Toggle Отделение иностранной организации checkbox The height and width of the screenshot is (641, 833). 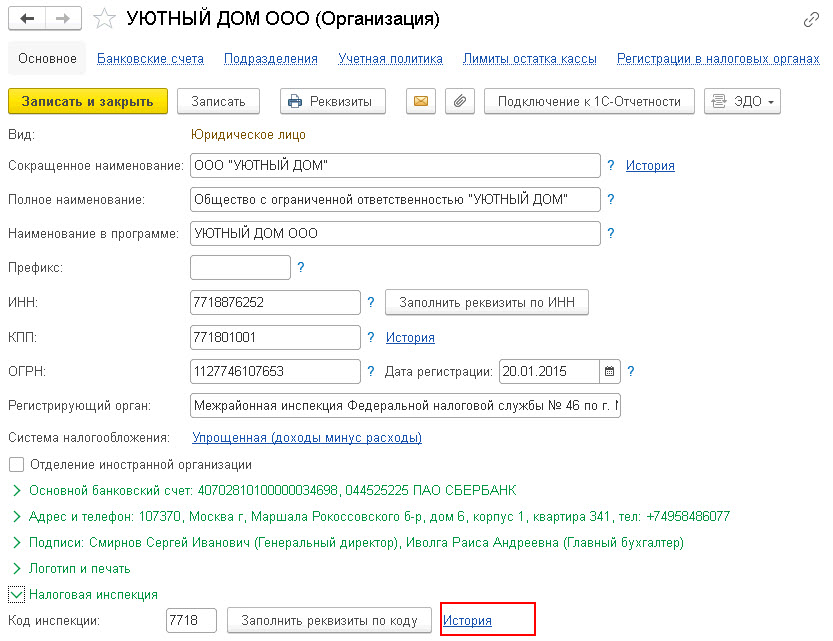pos(16,465)
